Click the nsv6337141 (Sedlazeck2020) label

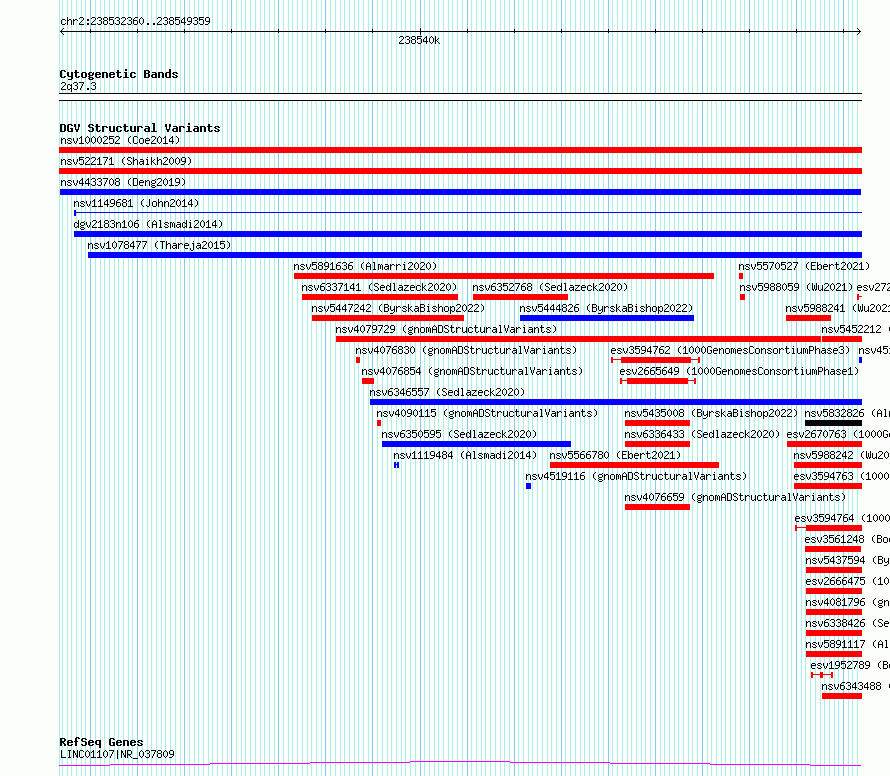coord(379,287)
